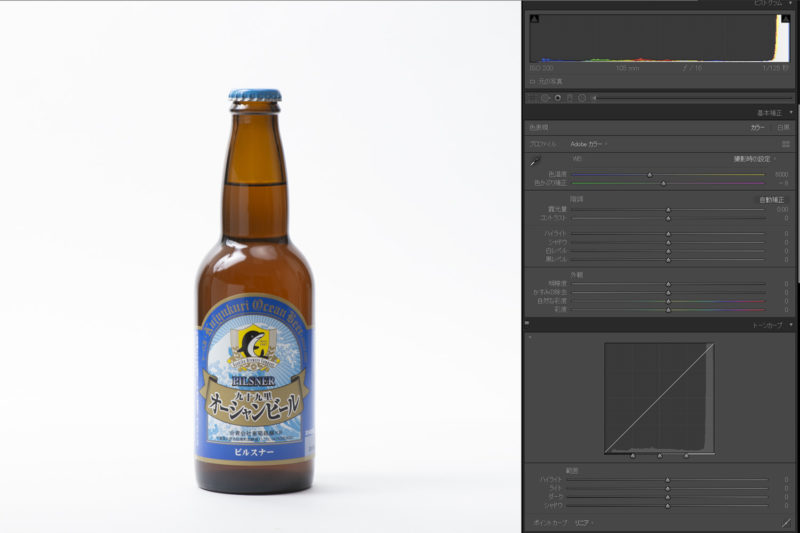The width and height of the screenshot is (800, 533).
Task: Click the temperature value 5000 field
Action: [781, 174]
